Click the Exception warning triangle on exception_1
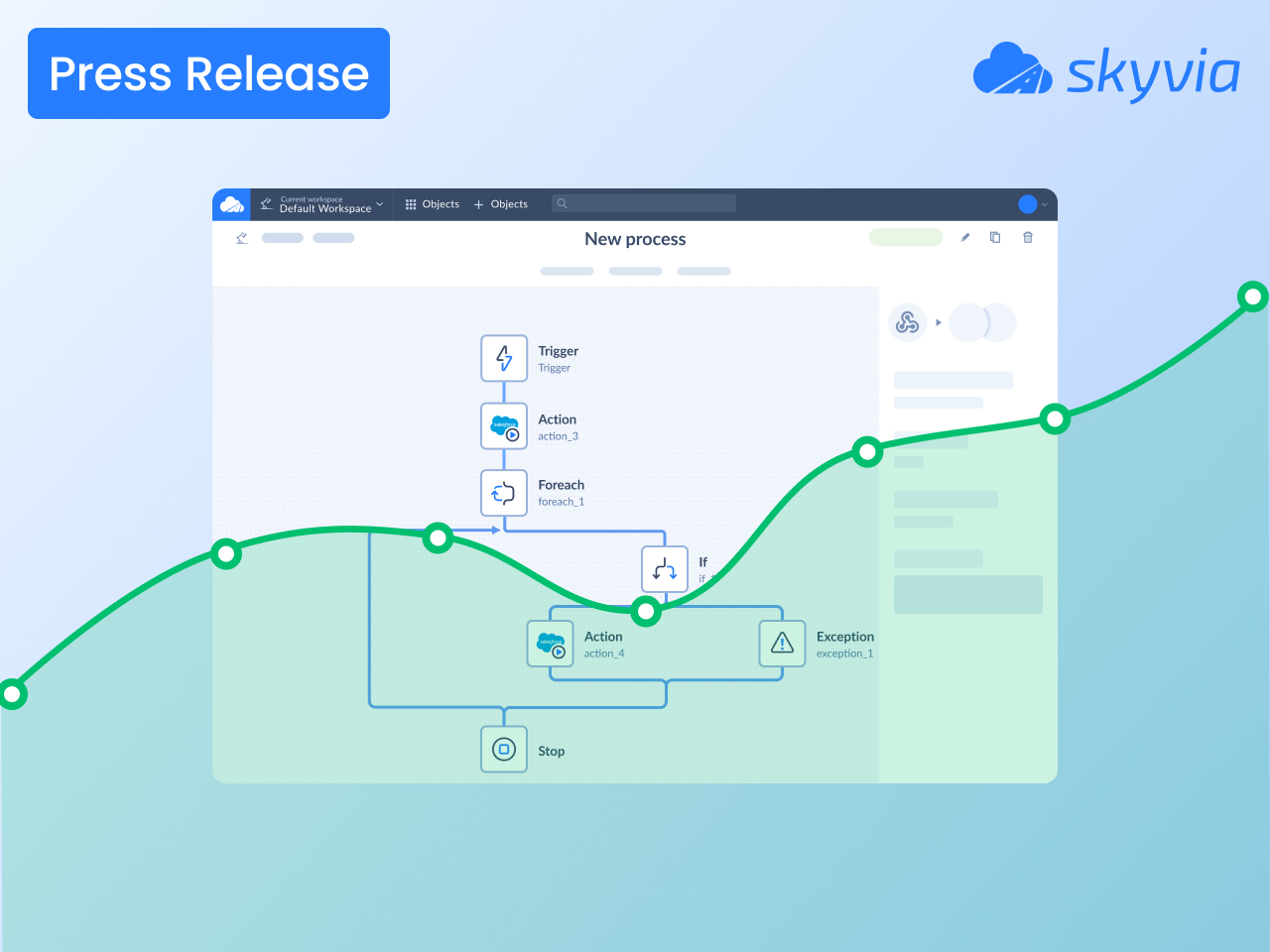The width and height of the screenshot is (1270, 952). (783, 644)
